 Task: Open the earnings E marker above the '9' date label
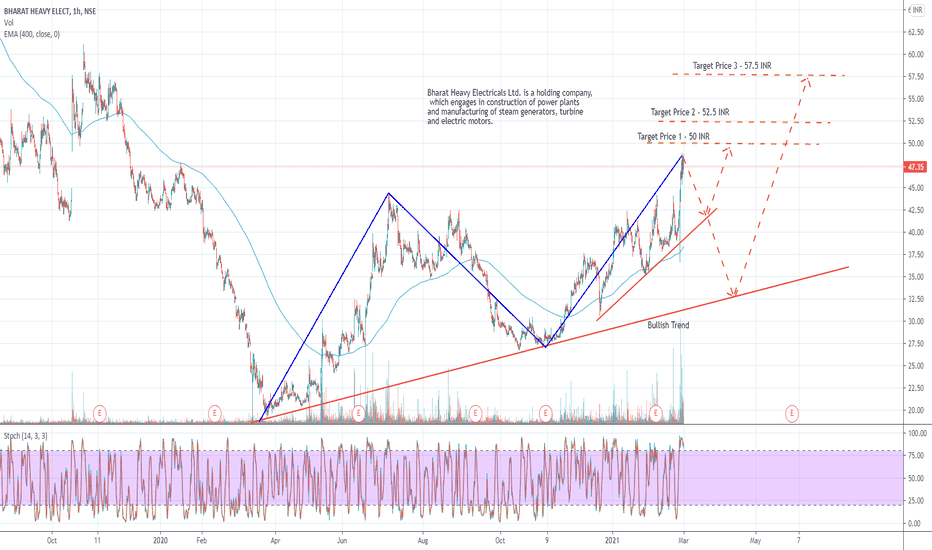pyautogui.click(x=546, y=413)
